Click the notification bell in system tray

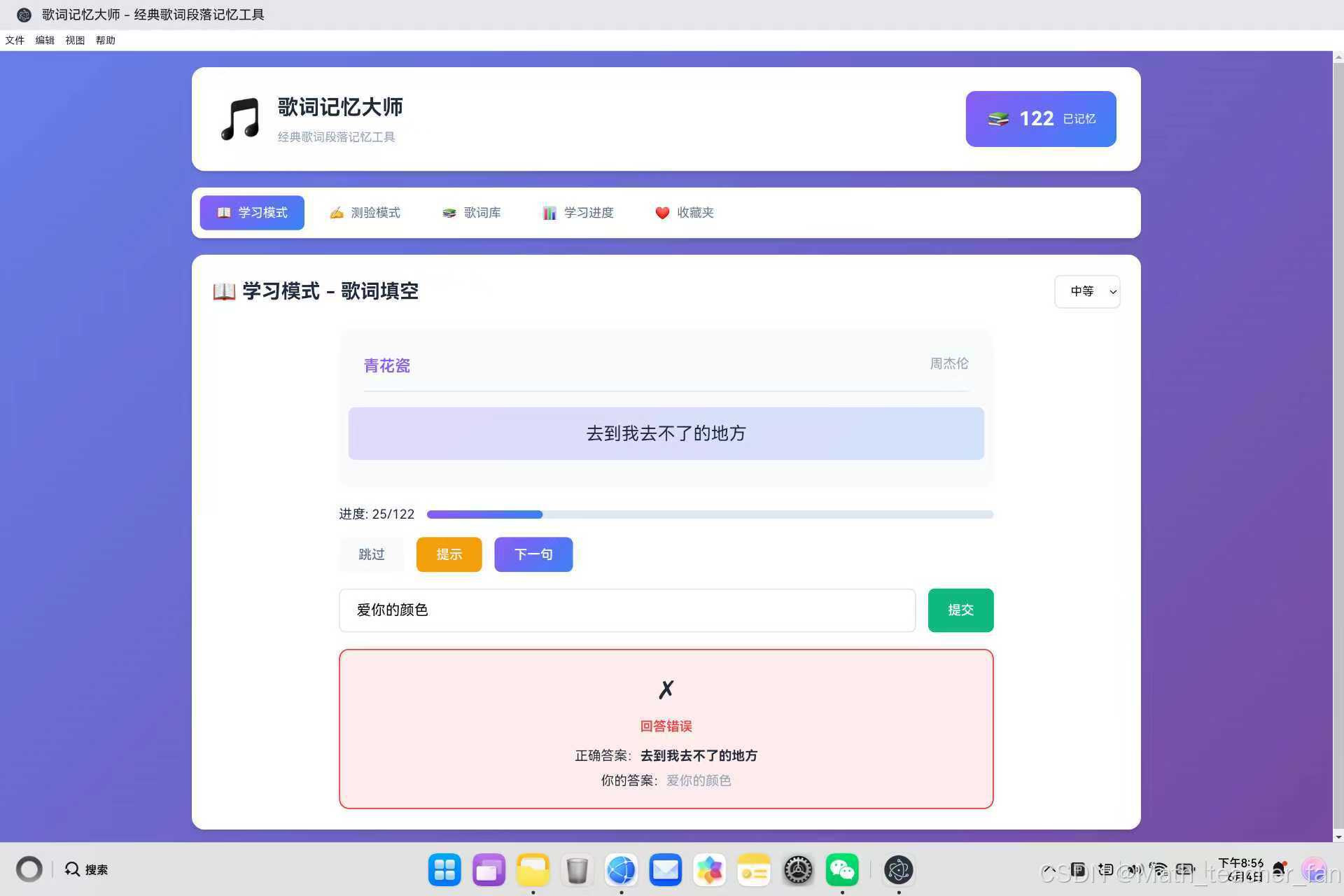1280,869
